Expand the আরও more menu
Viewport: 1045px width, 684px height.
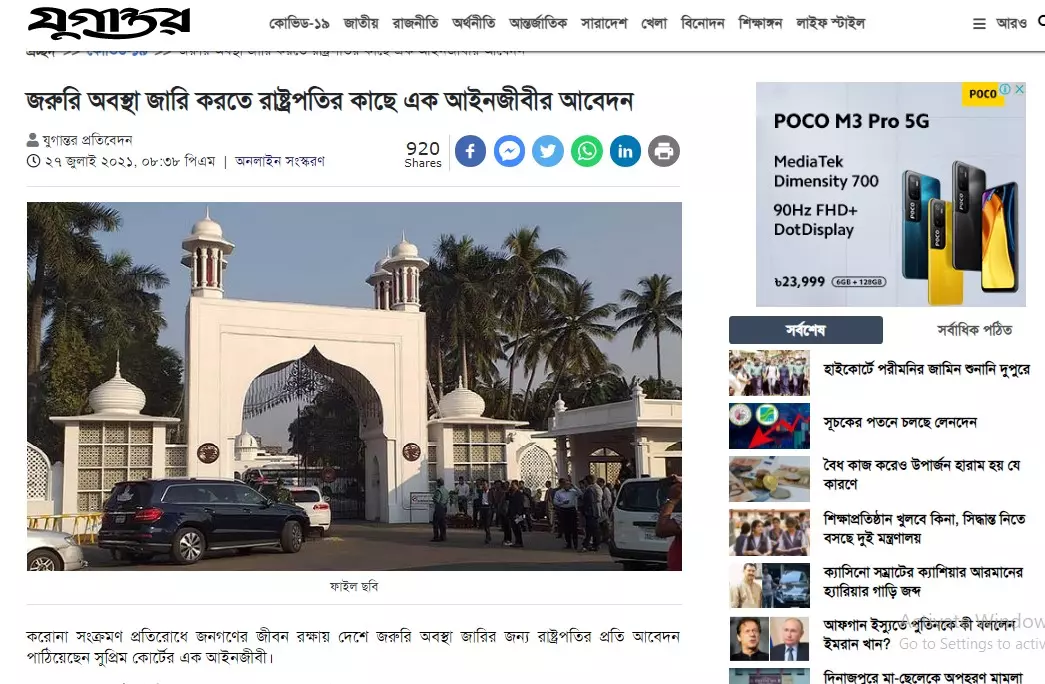(1011, 23)
